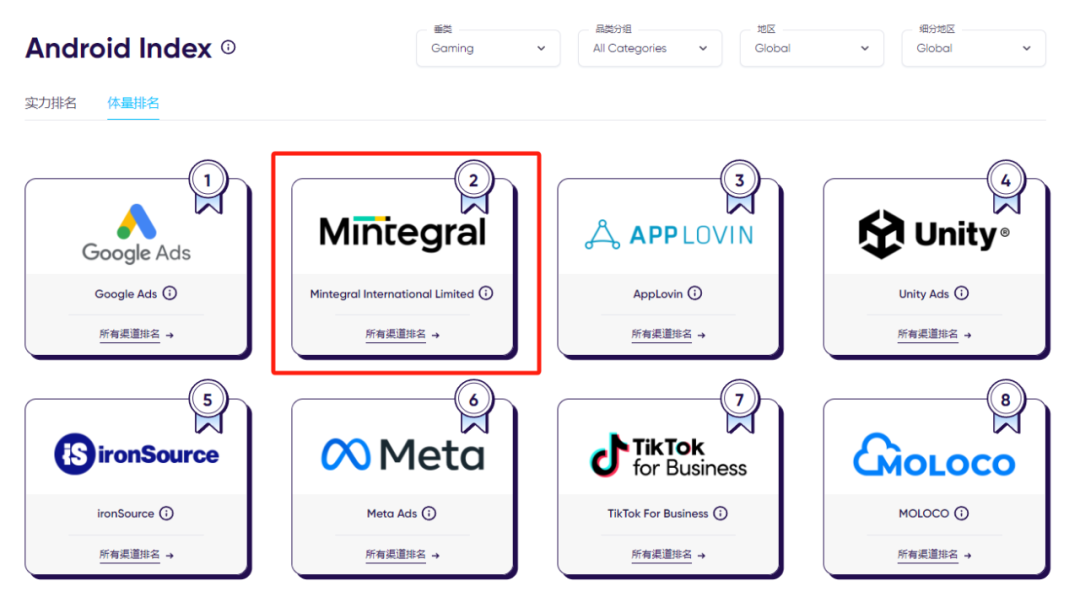
Task: Open 所有渠道排名 link under Google Ads
Action: (x=136, y=335)
